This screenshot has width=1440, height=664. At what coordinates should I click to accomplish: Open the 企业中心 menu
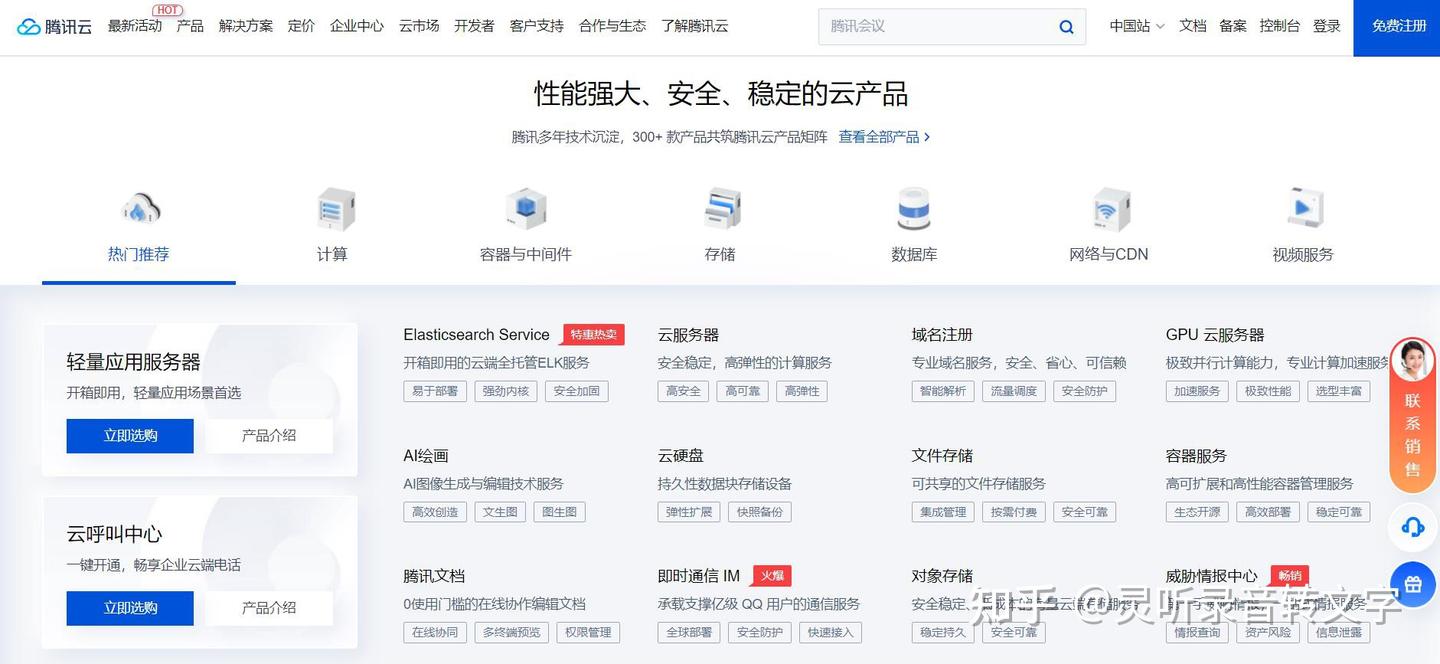point(357,26)
